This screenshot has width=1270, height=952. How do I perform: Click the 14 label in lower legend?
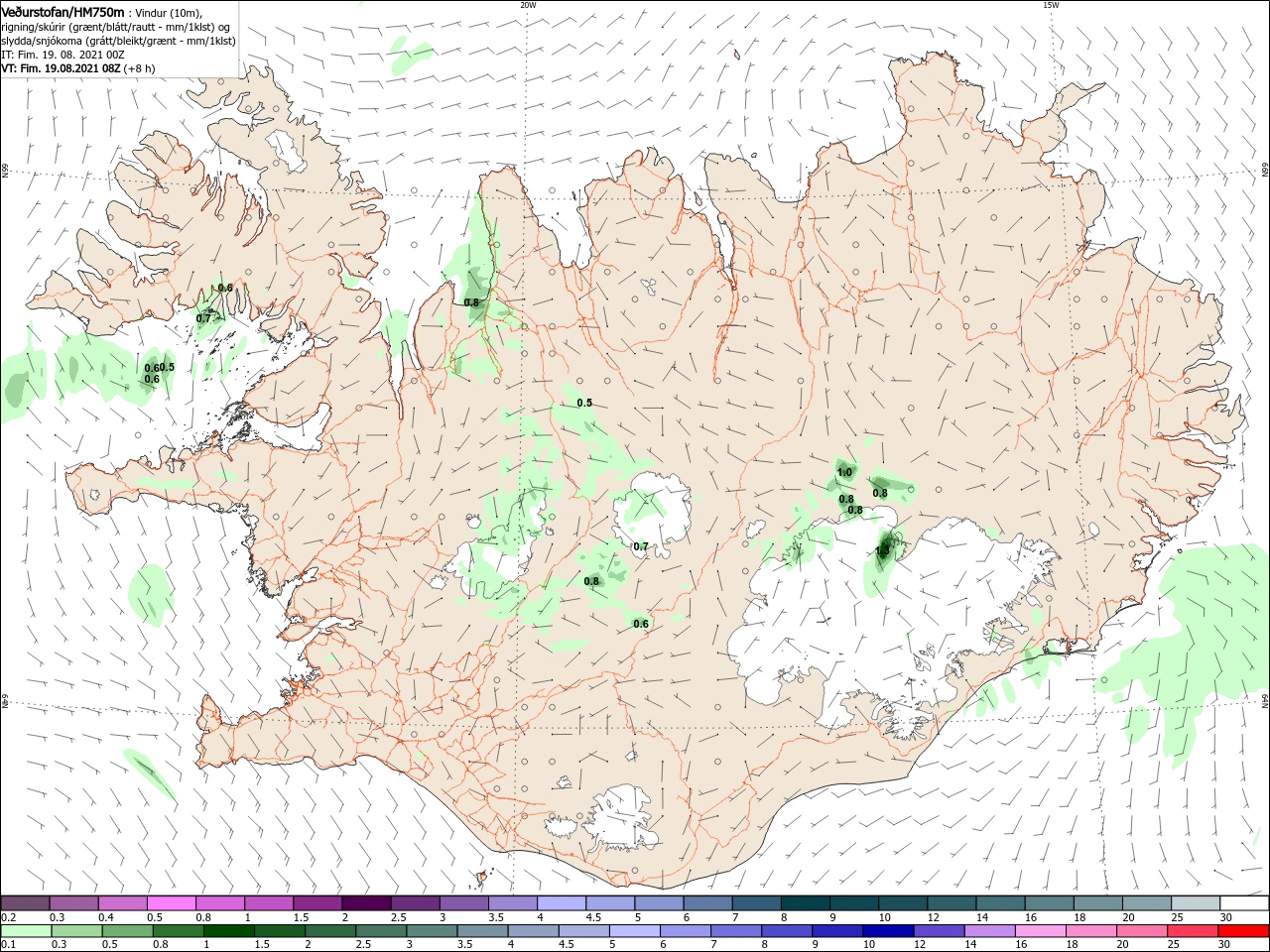pyautogui.click(x=971, y=945)
